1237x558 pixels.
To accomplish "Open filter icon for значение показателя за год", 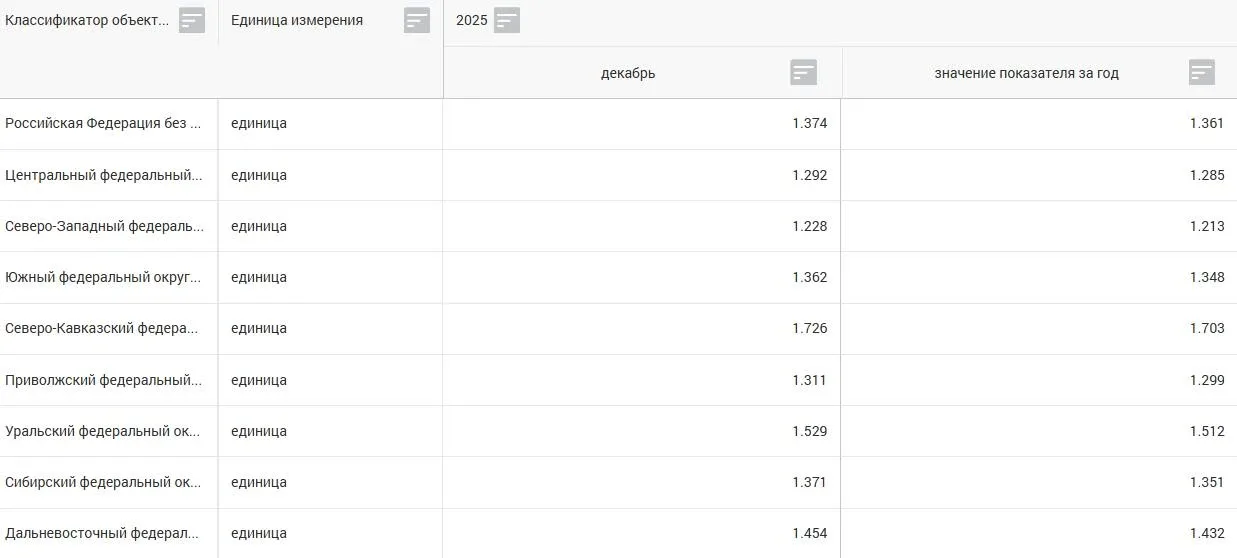I will (x=1202, y=72).
